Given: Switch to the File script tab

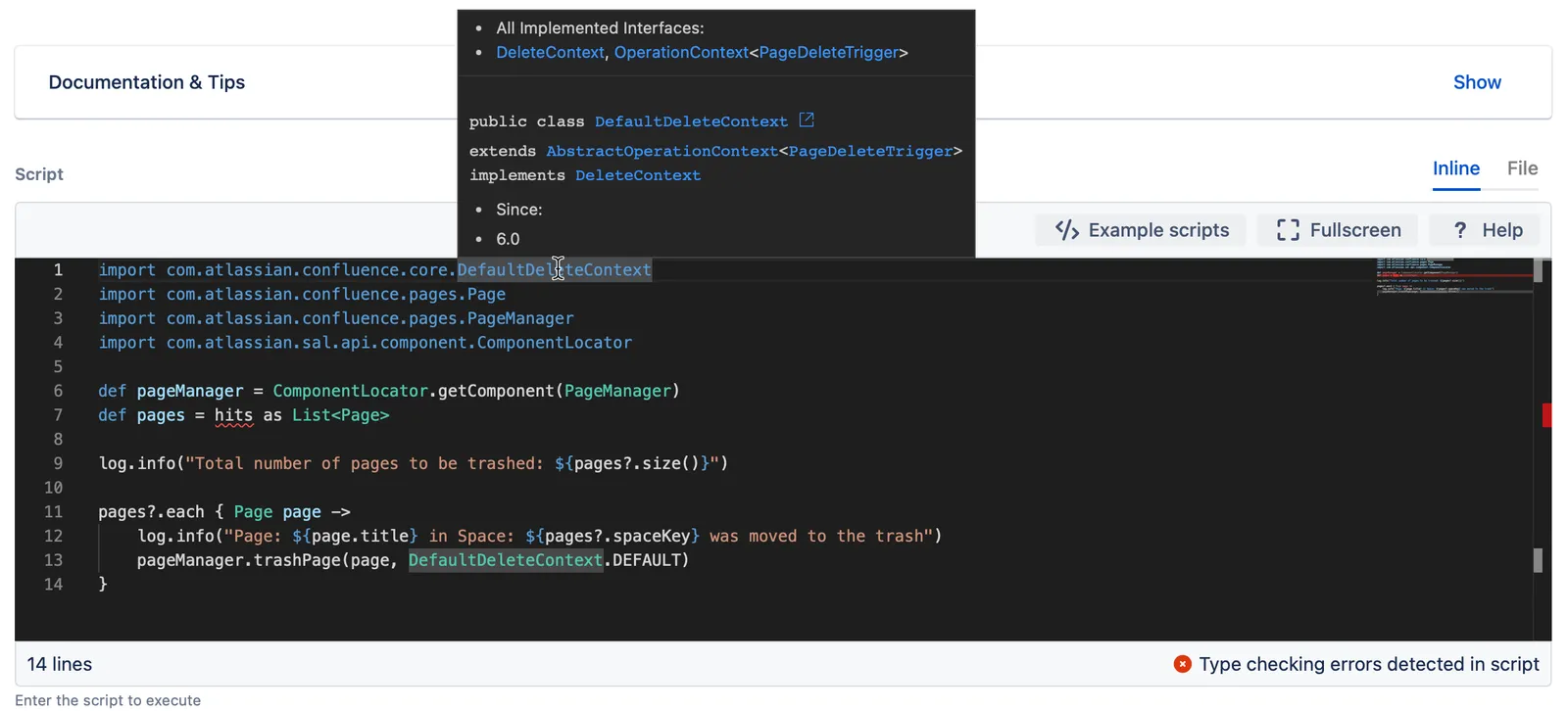Looking at the screenshot, I should tap(1522, 168).
